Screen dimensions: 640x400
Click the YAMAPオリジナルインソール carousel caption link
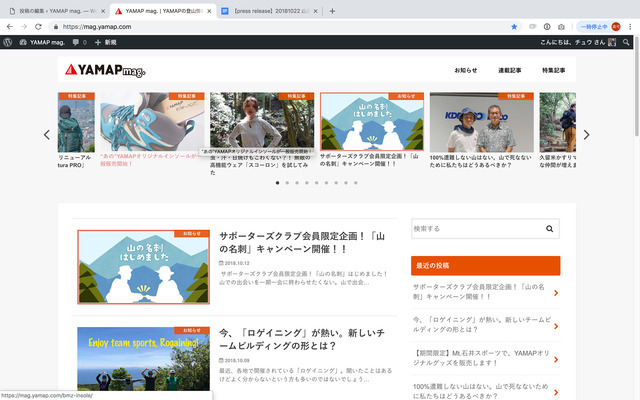click(149, 160)
